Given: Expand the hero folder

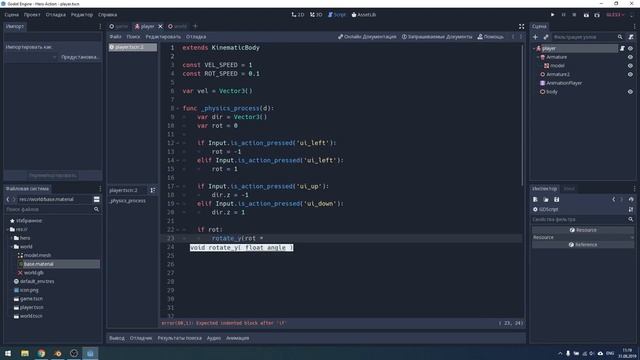Looking at the screenshot, I should (11, 238).
